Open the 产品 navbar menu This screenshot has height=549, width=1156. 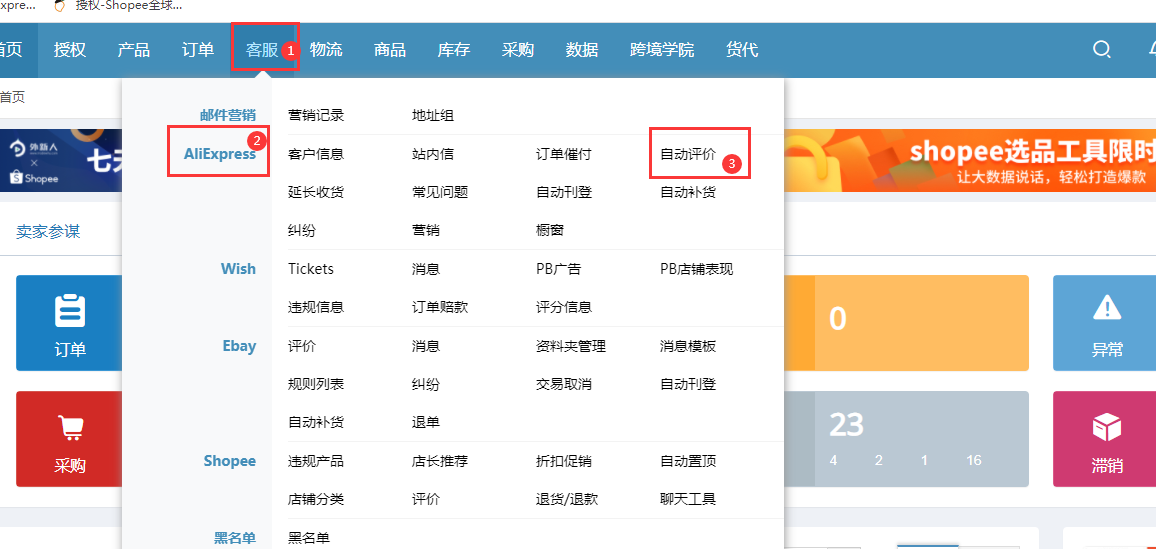point(133,50)
